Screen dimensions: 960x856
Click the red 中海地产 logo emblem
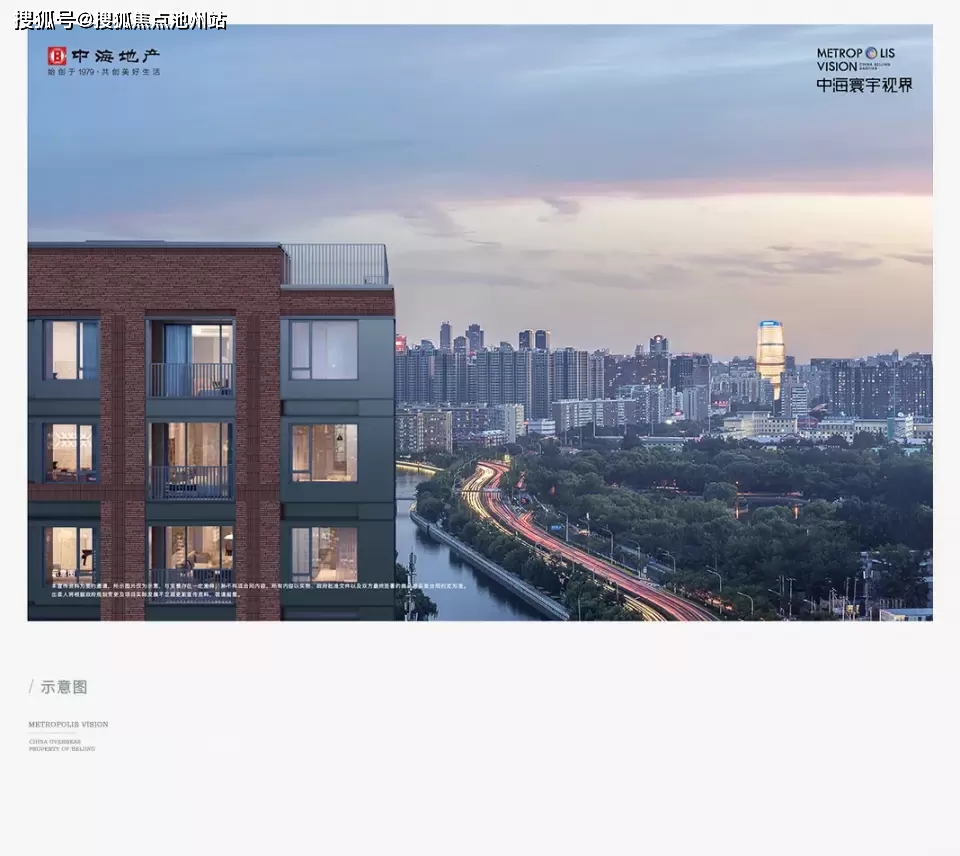tap(57, 56)
